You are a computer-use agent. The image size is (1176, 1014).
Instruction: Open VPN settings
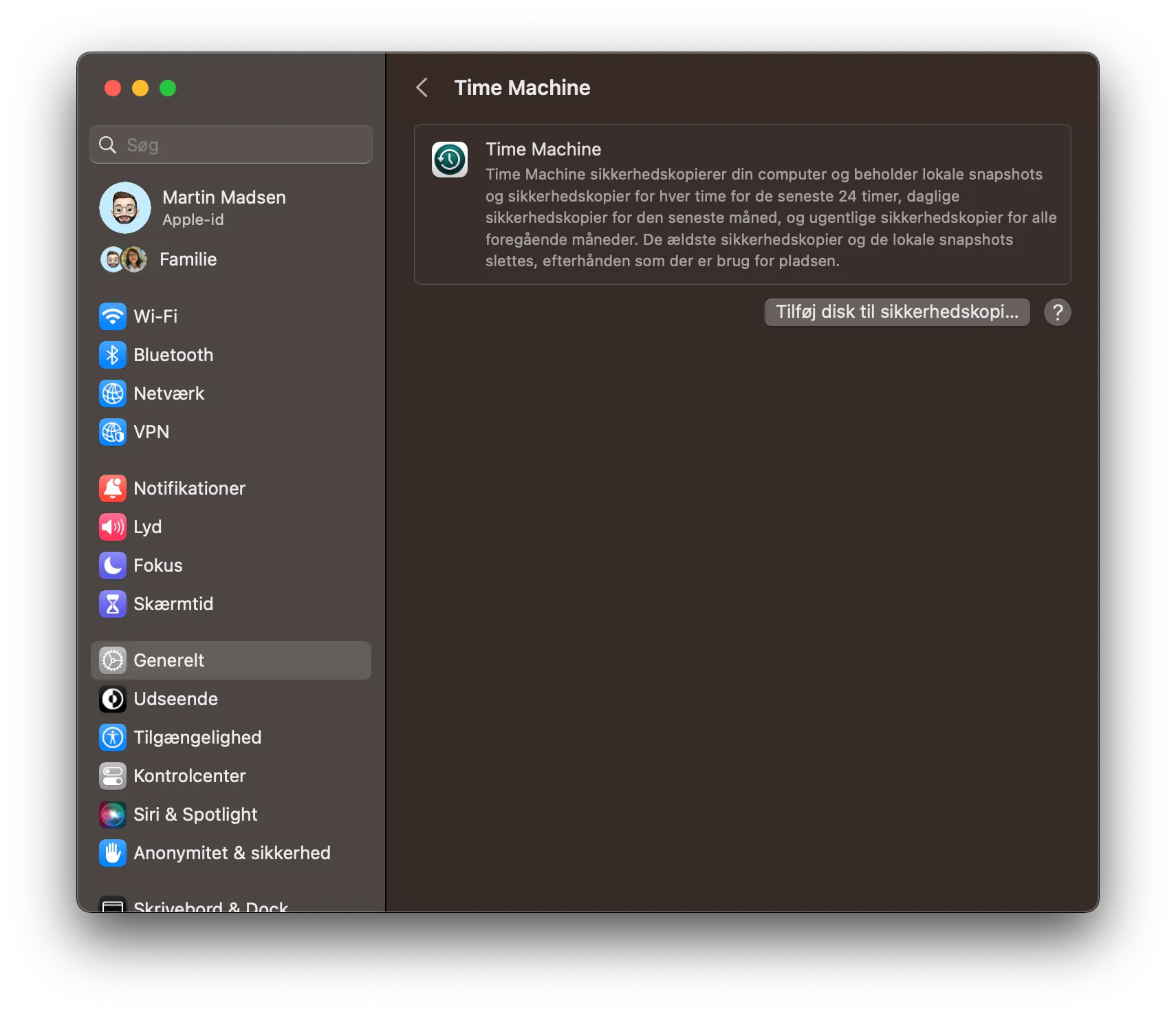coord(151,432)
